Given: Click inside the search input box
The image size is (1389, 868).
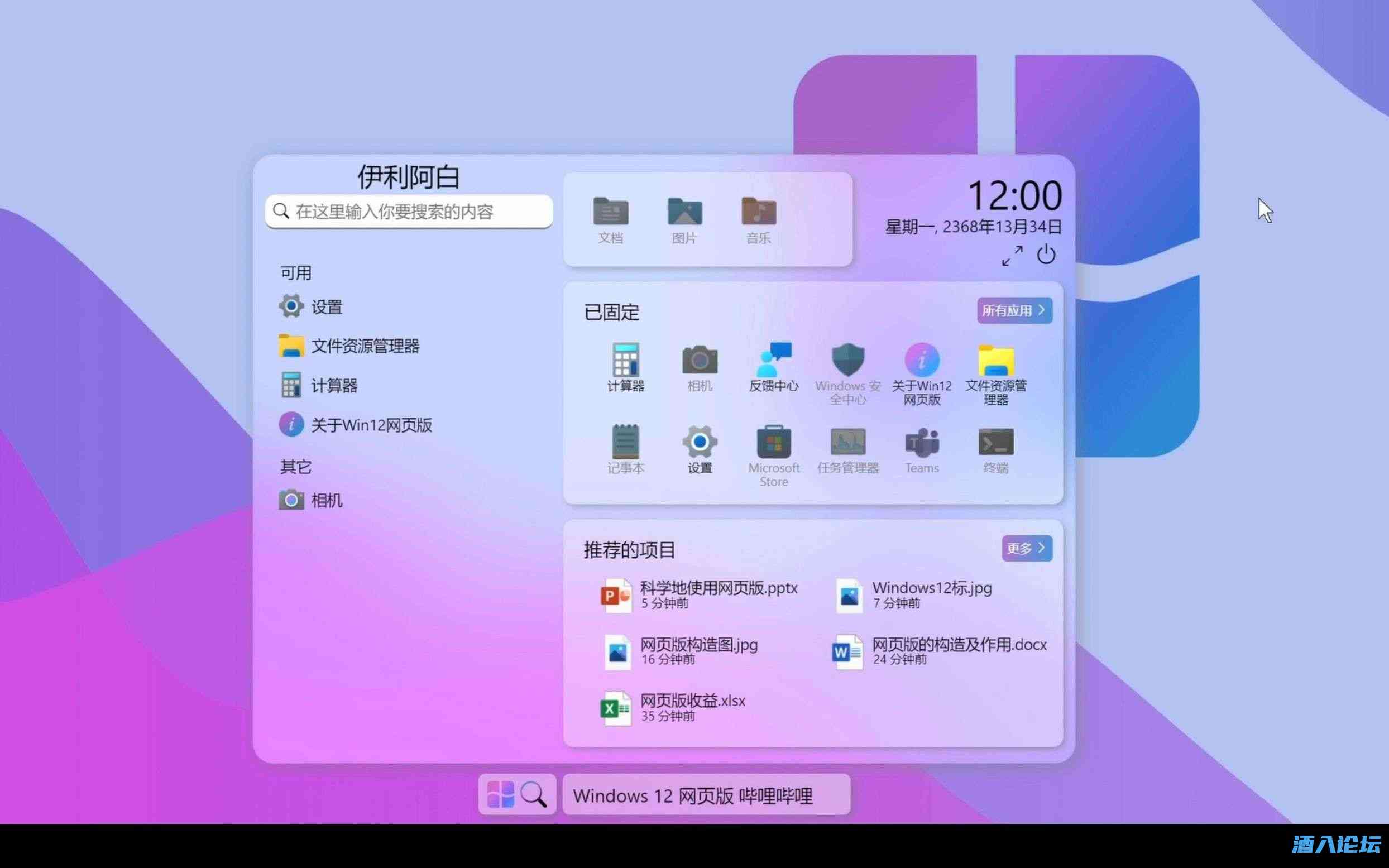Looking at the screenshot, I should click(409, 211).
